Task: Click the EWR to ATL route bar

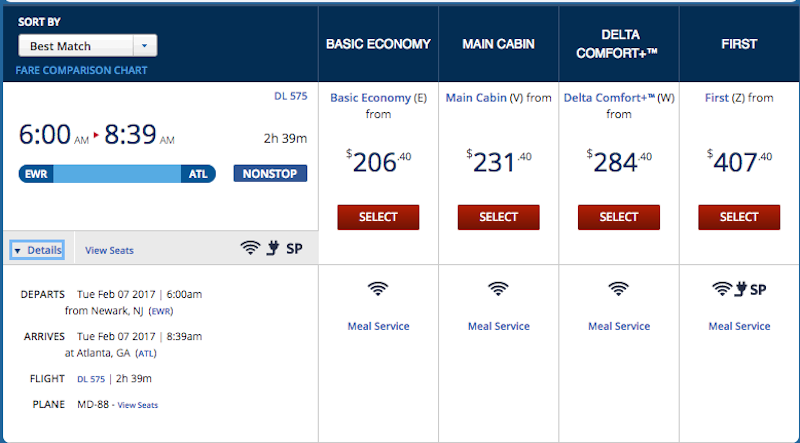Action: pos(117,174)
